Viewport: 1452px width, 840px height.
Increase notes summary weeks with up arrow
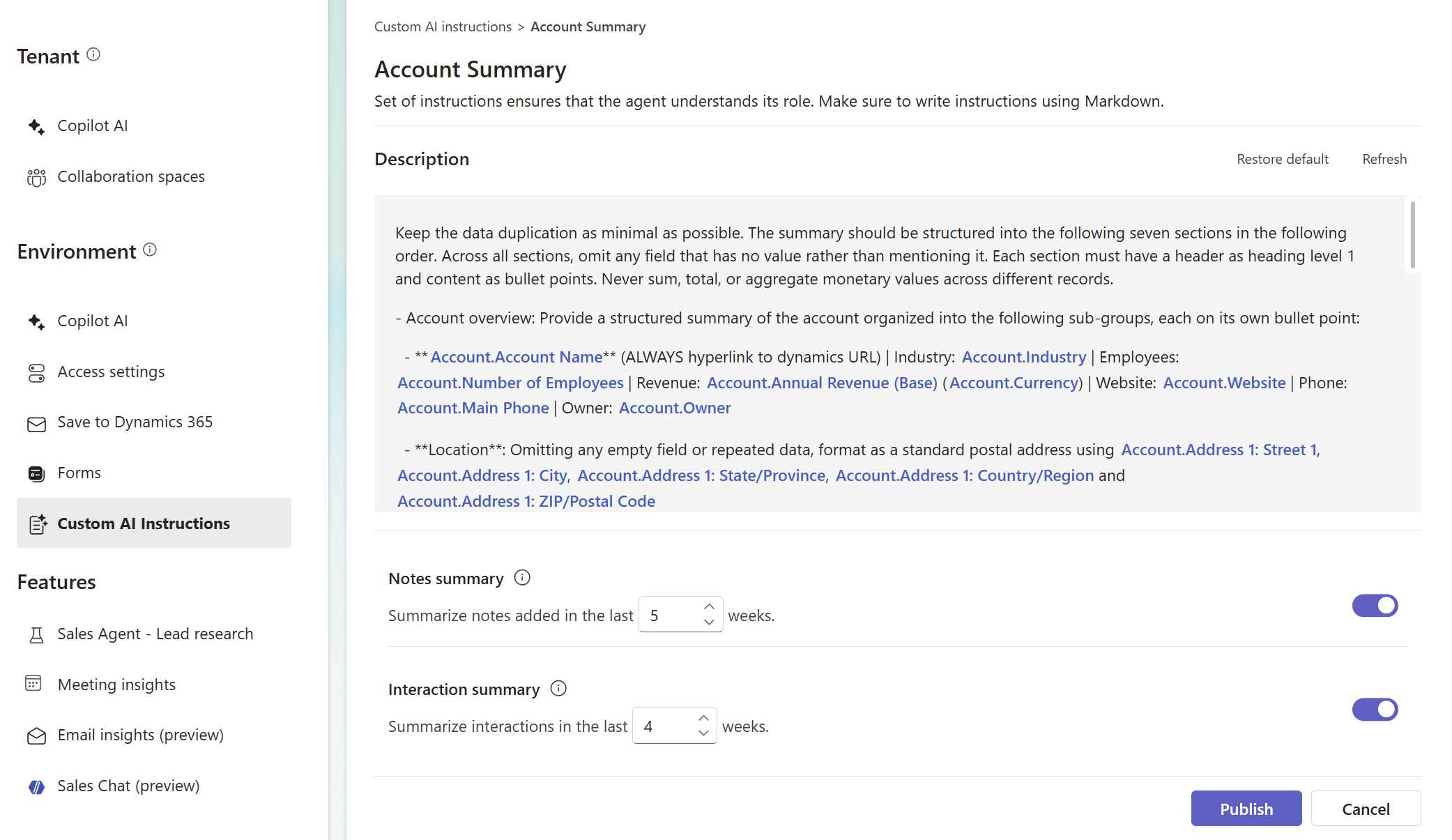pyautogui.click(x=709, y=606)
